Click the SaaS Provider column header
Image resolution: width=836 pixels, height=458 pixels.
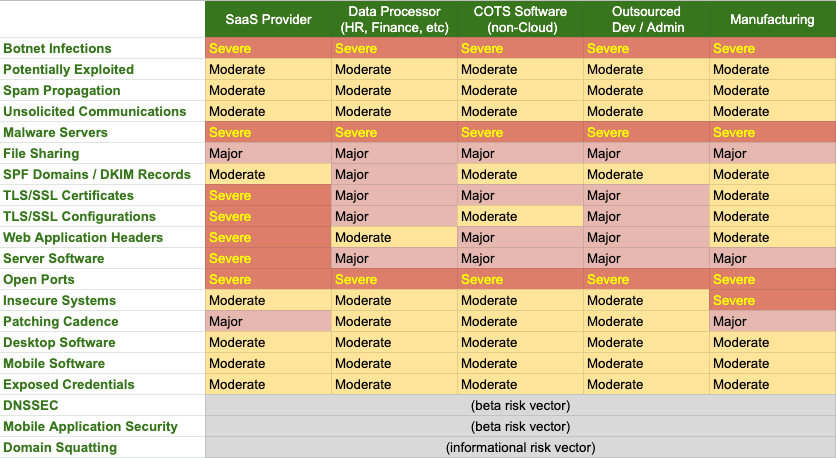(x=268, y=20)
